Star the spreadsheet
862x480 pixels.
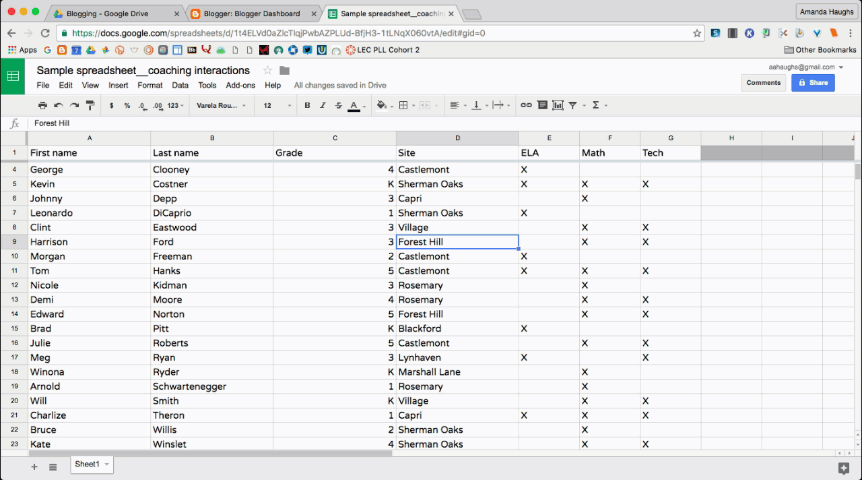(267, 70)
